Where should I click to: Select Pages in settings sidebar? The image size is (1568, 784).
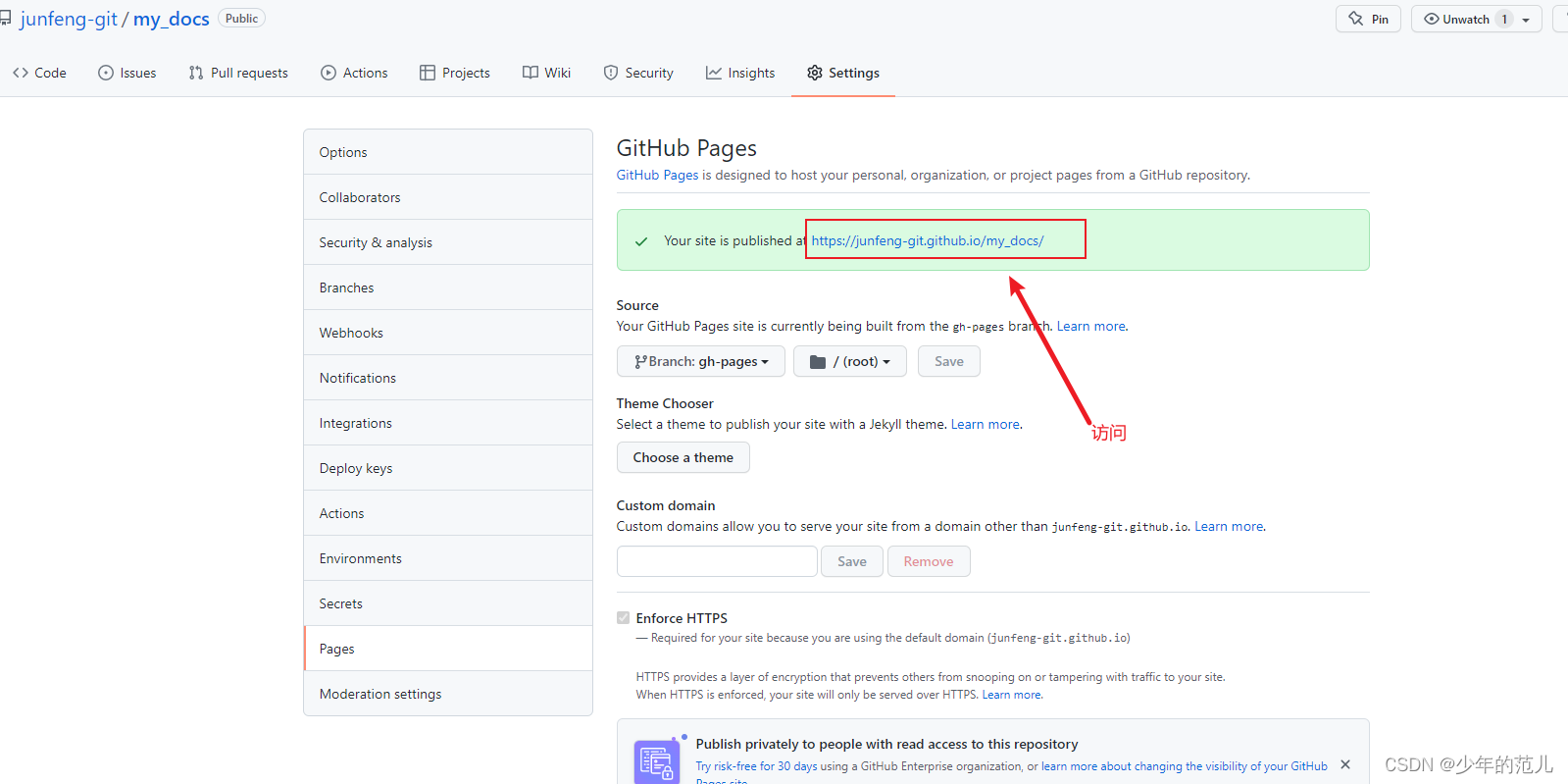click(x=448, y=649)
